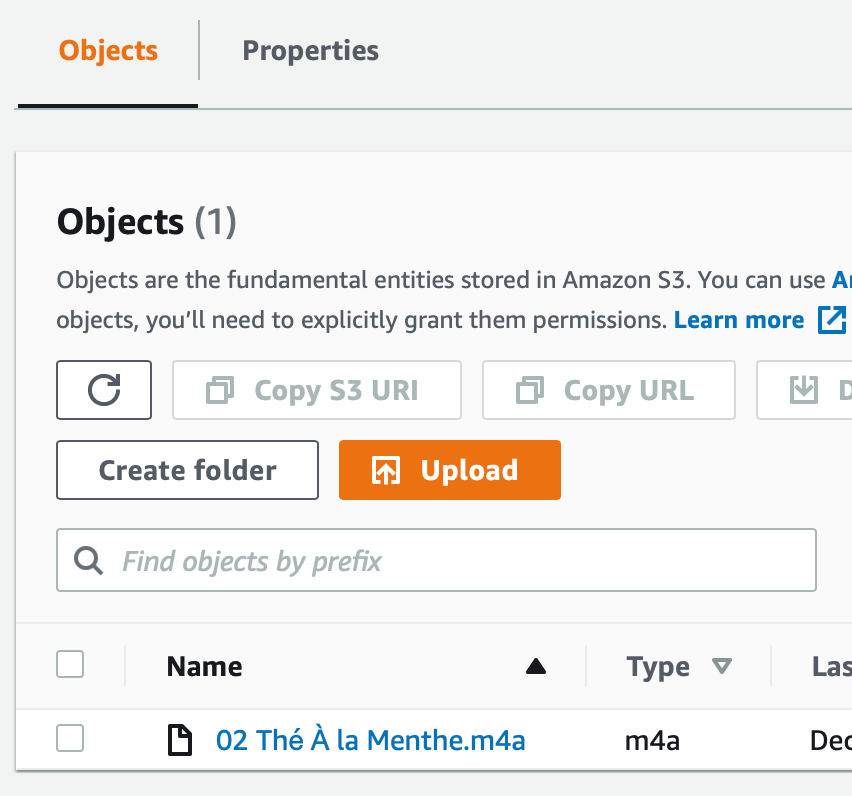Screen dimensions: 852x796
Task: Click the download icon on the Download button
Action: tap(805, 390)
